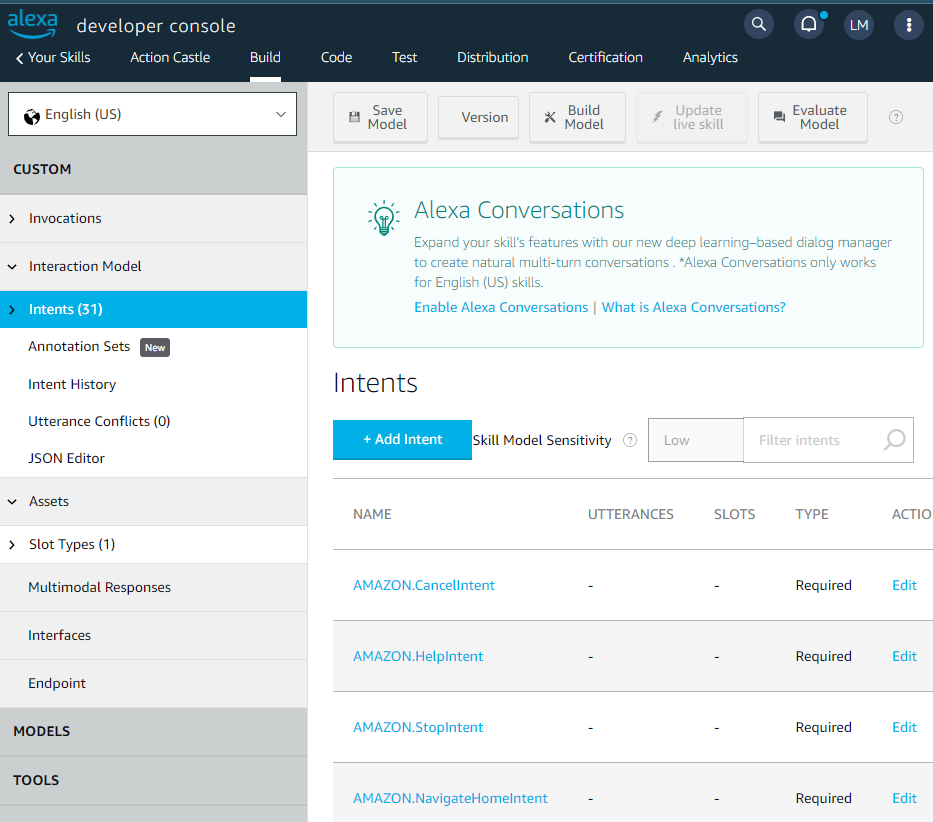Click the NAME column header
933x822 pixels.
click(x=372, y=514)
